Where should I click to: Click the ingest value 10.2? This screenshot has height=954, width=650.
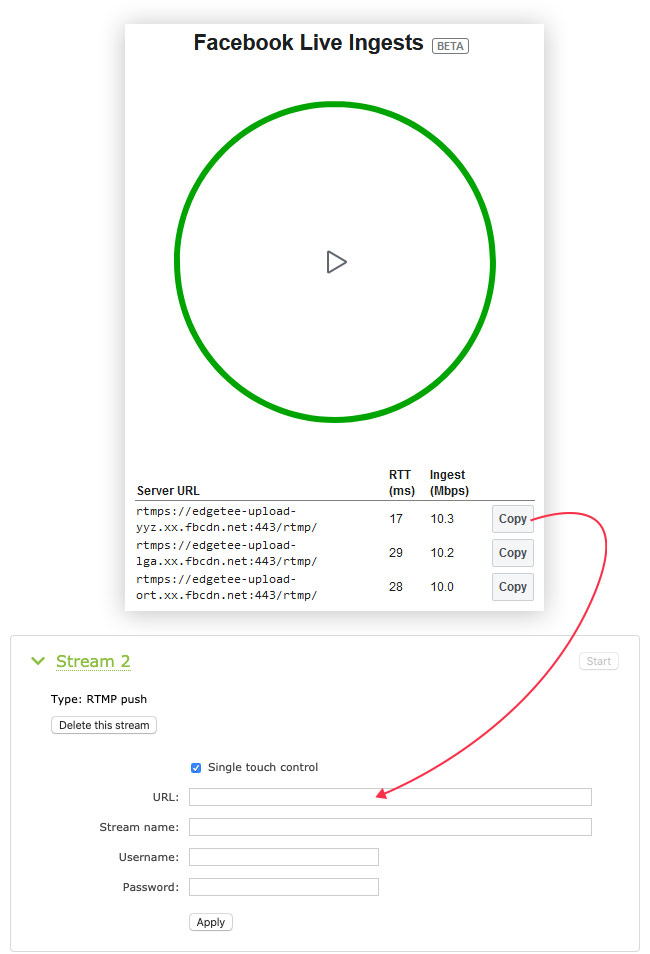point(442,553)
